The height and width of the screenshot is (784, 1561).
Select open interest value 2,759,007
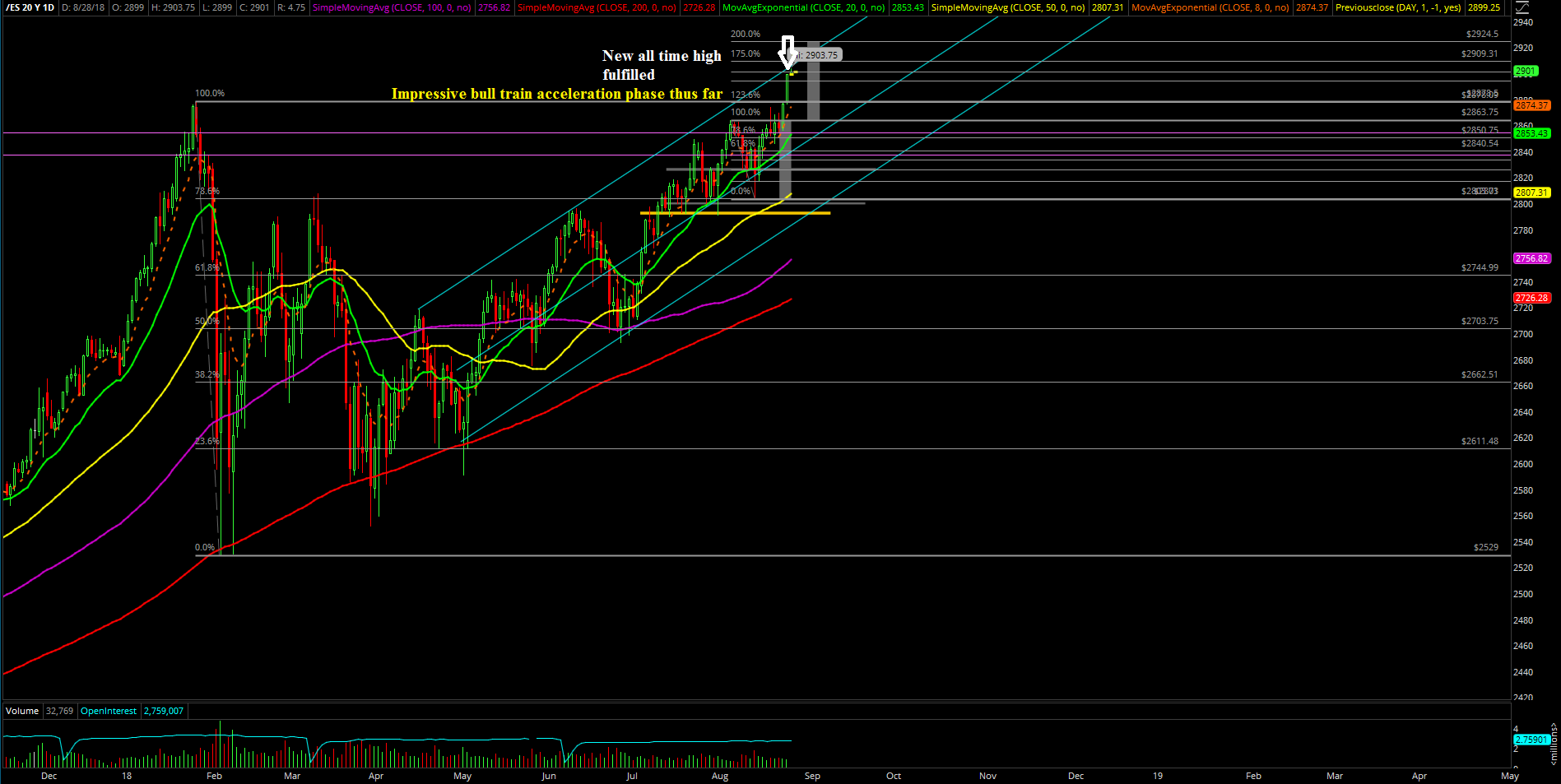164,711
